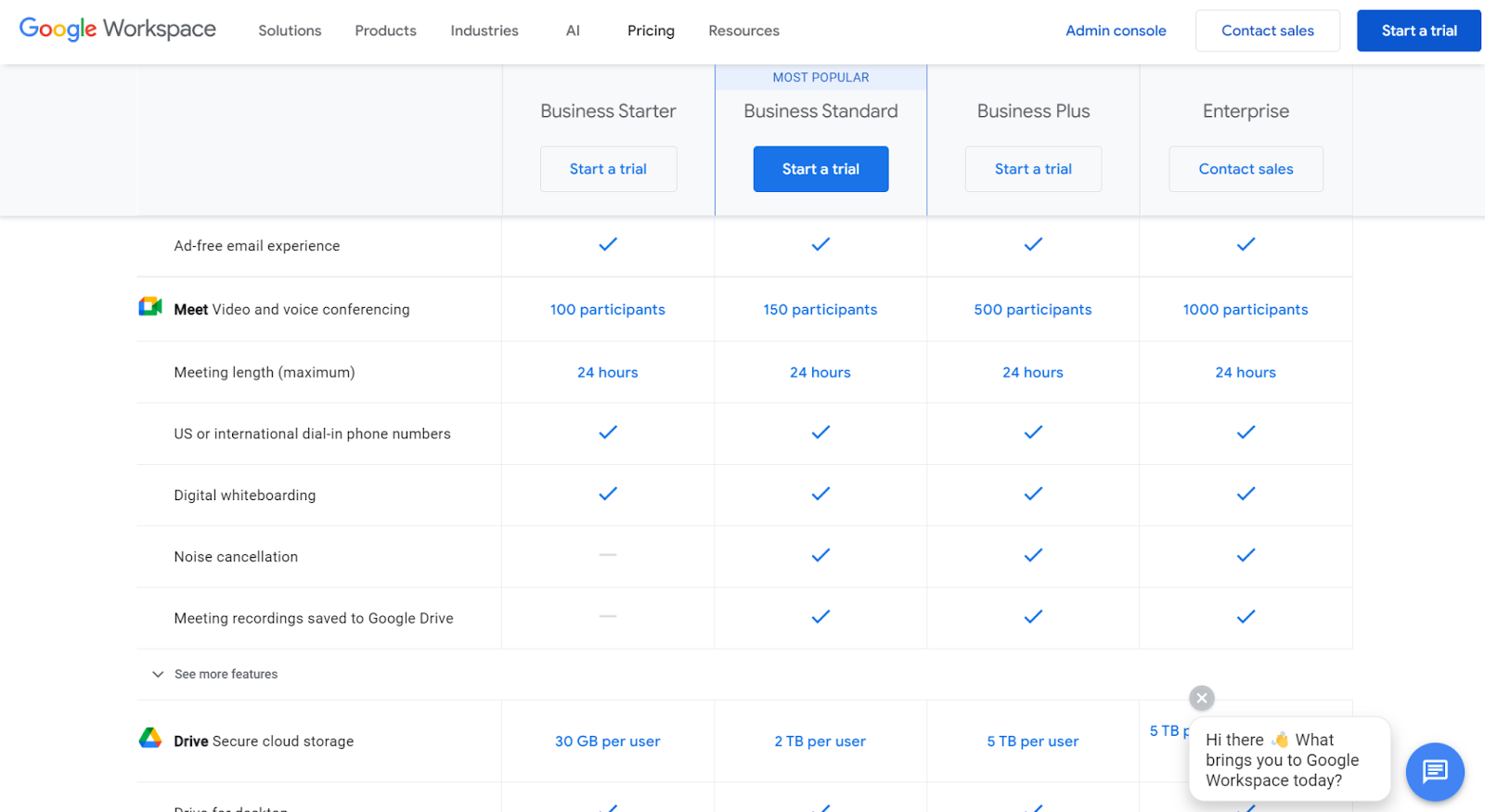Go to the Pricing page
The width and height of the screenshot is (1485, 812).
pyautogui.click(x=651, y=31)
